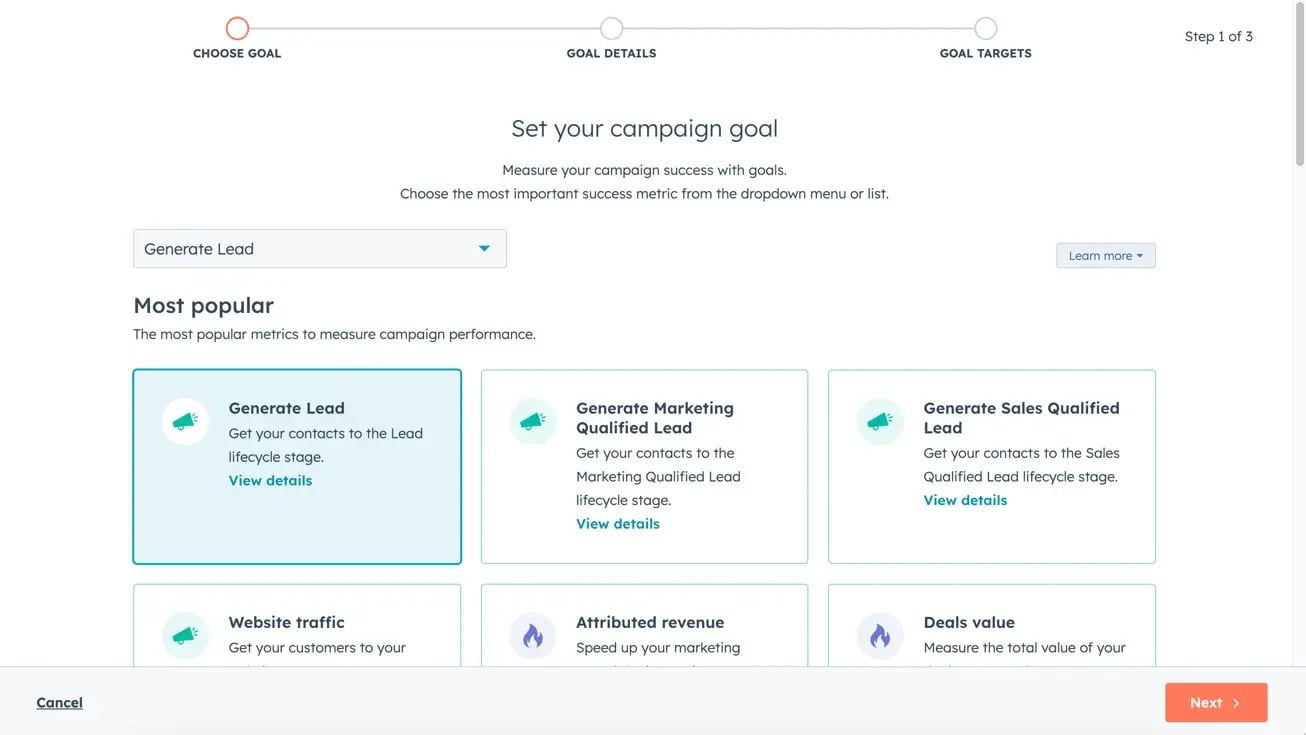
Task: Select the Generate Sales Qualified Lead card
Action: 992,467
